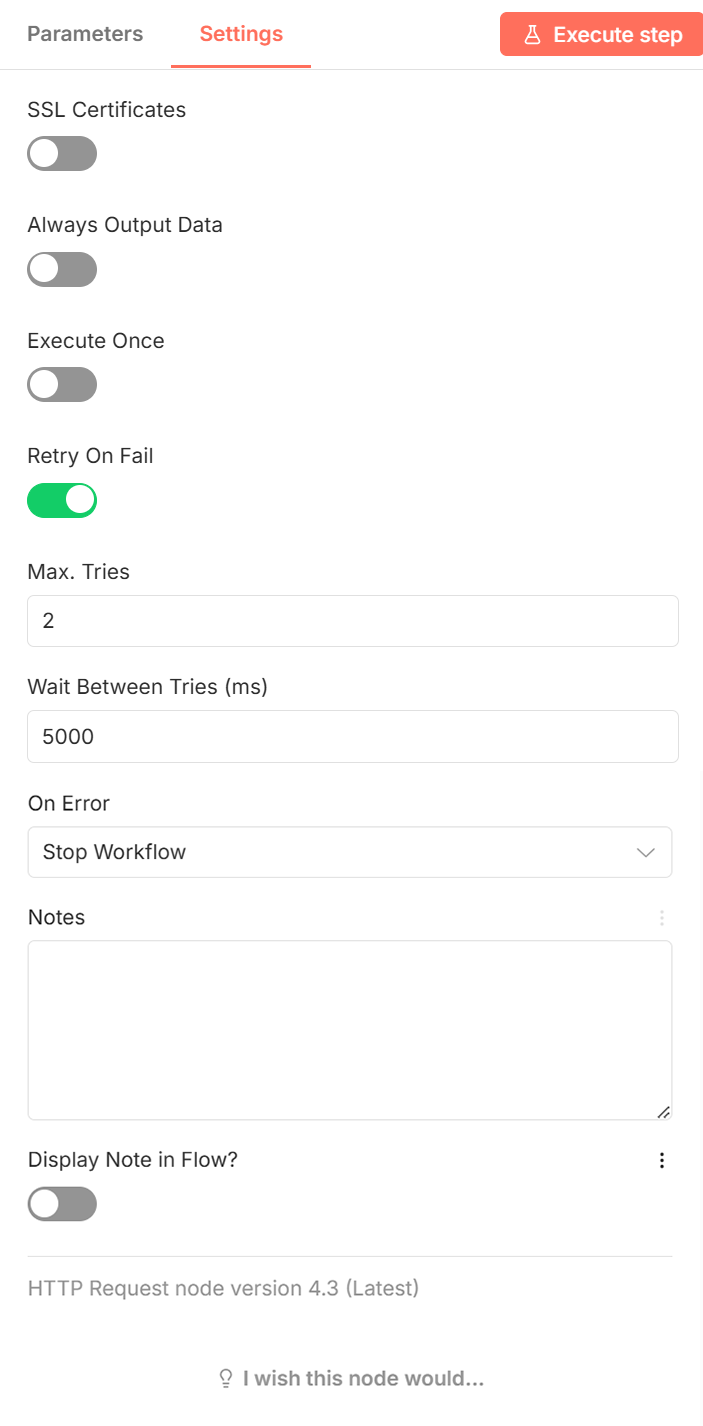Click the chevron on the Stop Workflow selector
Screen dimensions: 703x1426
(646, 852)
